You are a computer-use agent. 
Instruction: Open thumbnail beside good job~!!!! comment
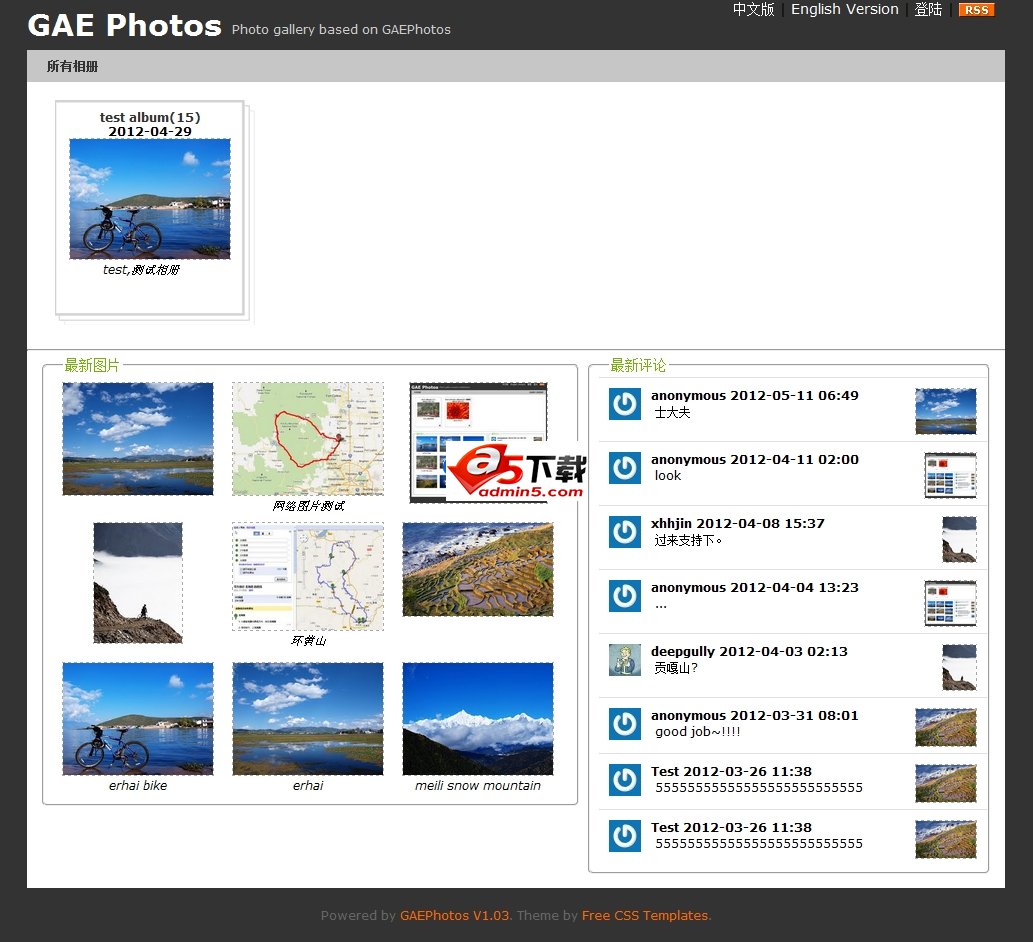pyautogui.click(x=945, y=727)
